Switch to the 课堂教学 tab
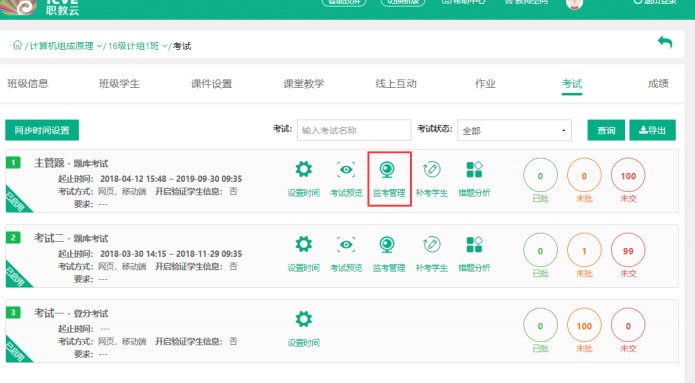This screenshot has width=695, height=383. pyautogui.click(x=304, y=83)
